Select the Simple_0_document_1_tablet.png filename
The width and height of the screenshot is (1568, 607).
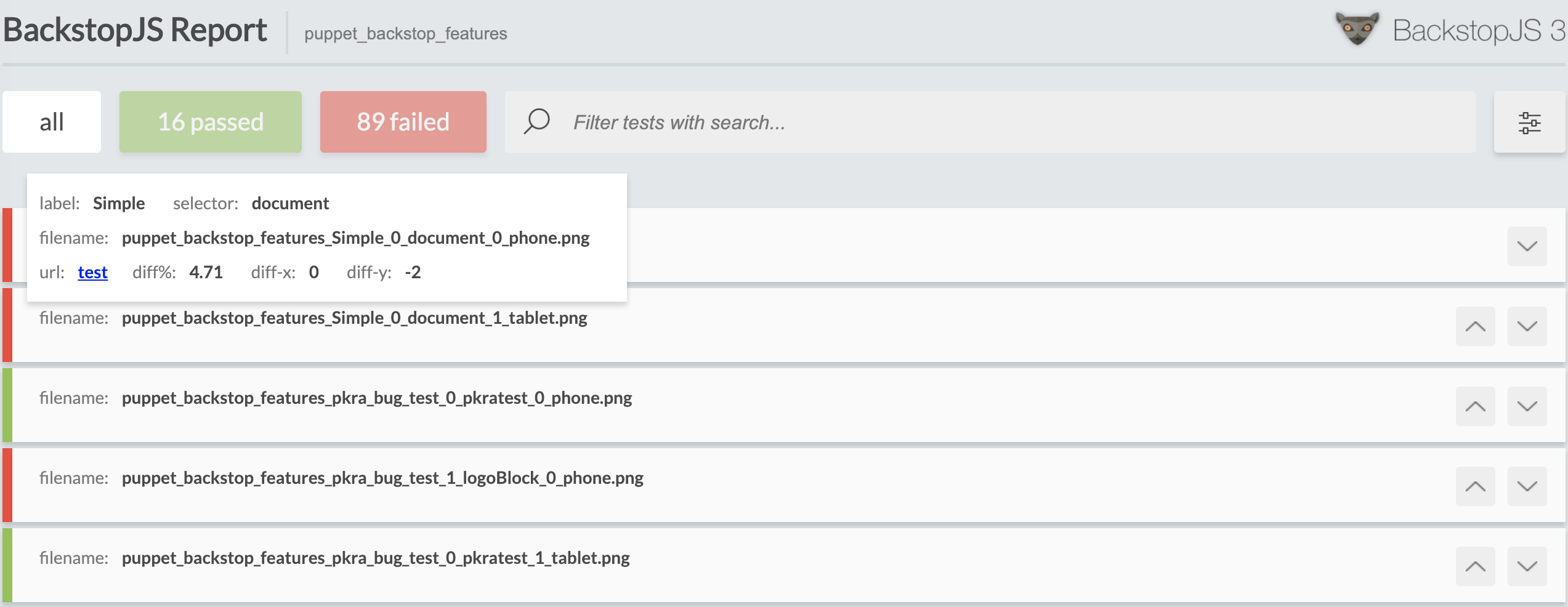click(x=354, y=318)
